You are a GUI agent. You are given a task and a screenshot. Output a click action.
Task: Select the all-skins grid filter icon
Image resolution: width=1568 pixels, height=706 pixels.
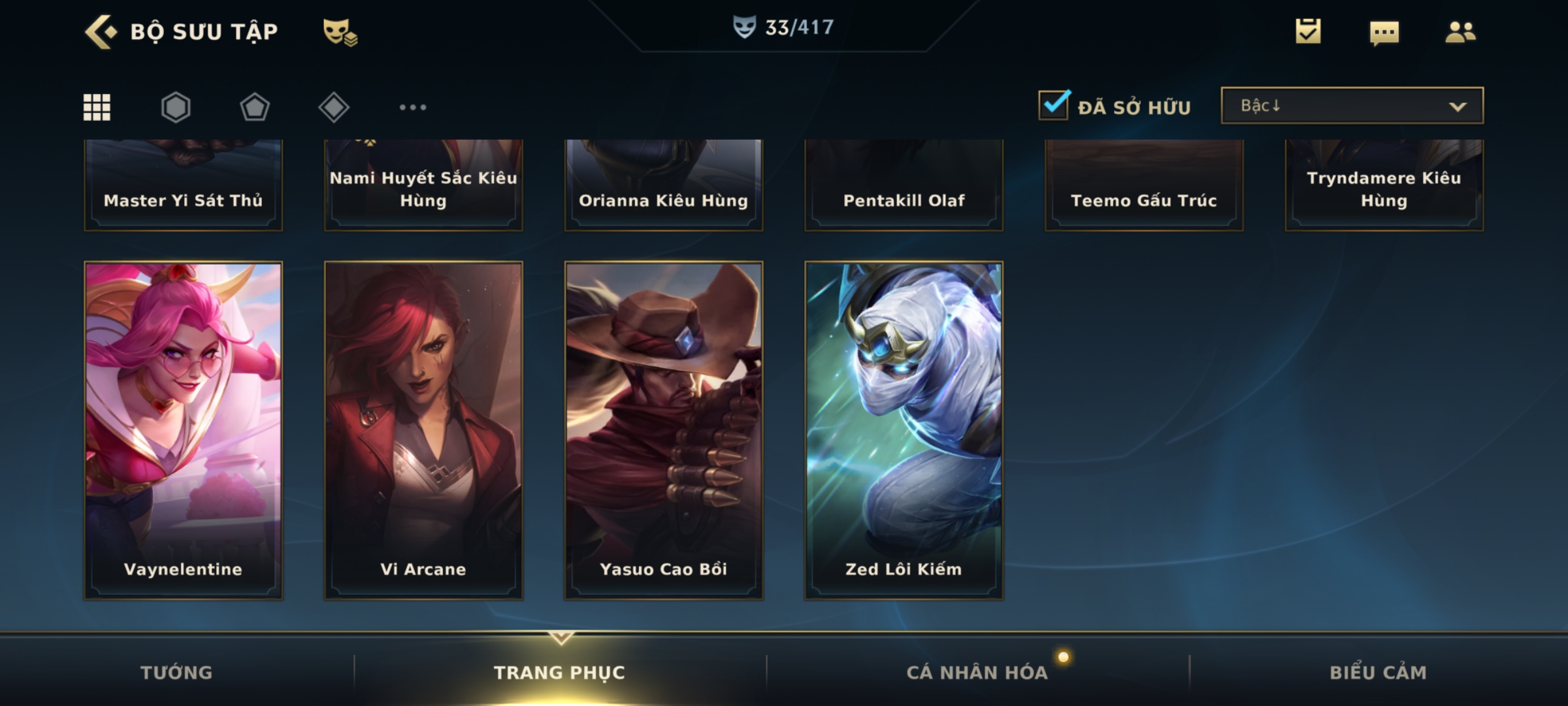(97, 107)
